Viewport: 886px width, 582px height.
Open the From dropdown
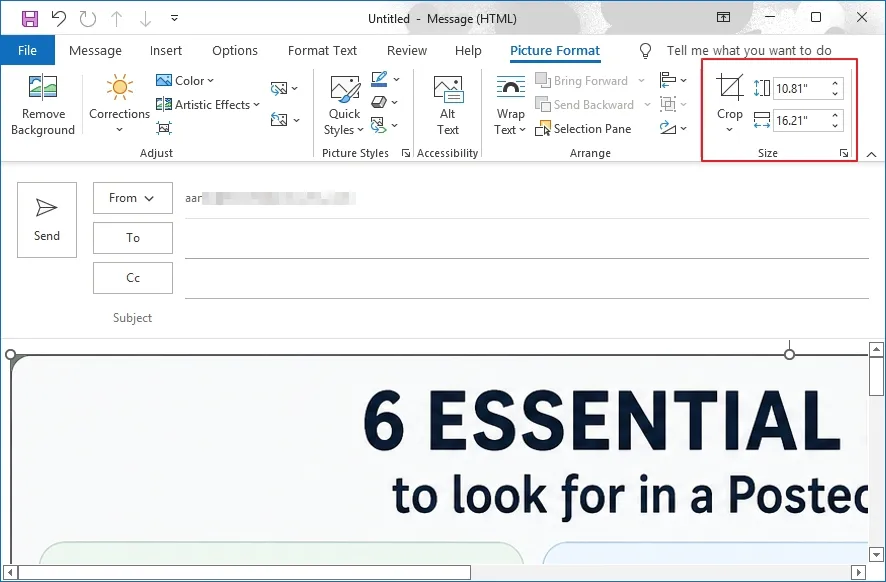133,198
